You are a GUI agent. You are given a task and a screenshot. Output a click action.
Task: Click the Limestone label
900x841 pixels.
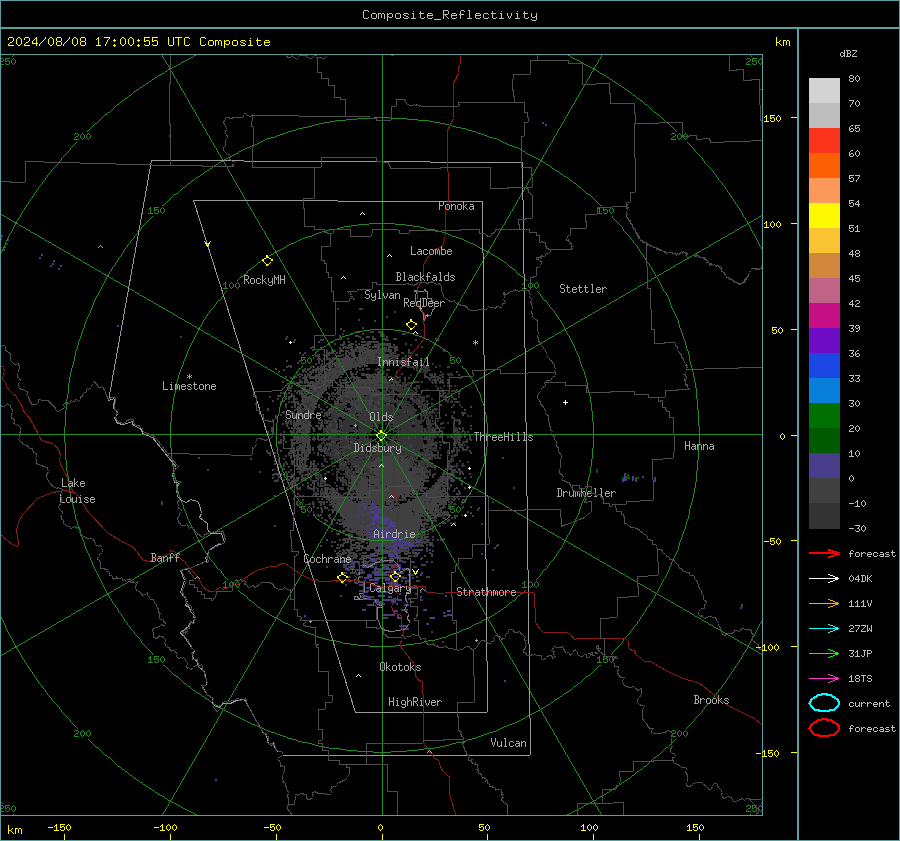click(189, 386)
